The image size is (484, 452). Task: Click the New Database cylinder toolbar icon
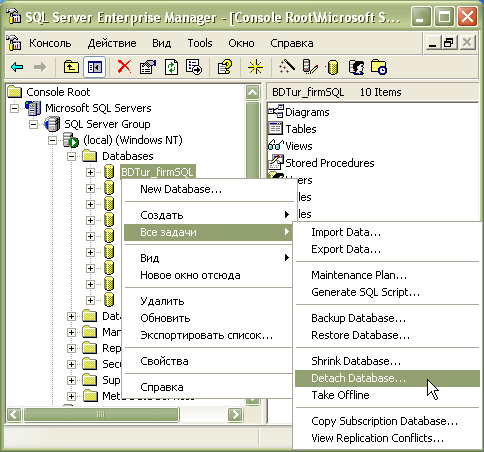pyautogui.click(x=332, y=67)
